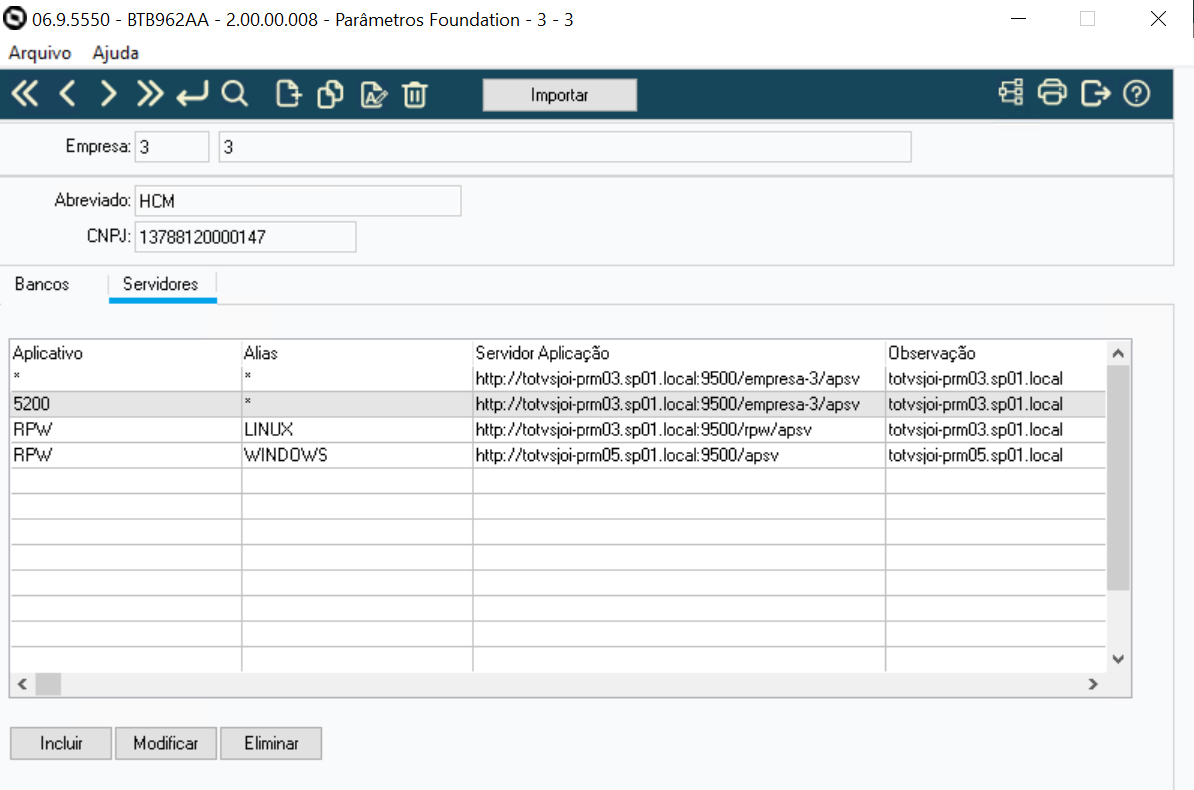
Task: Open the Arquivo menu
Action: coord(38,53)
